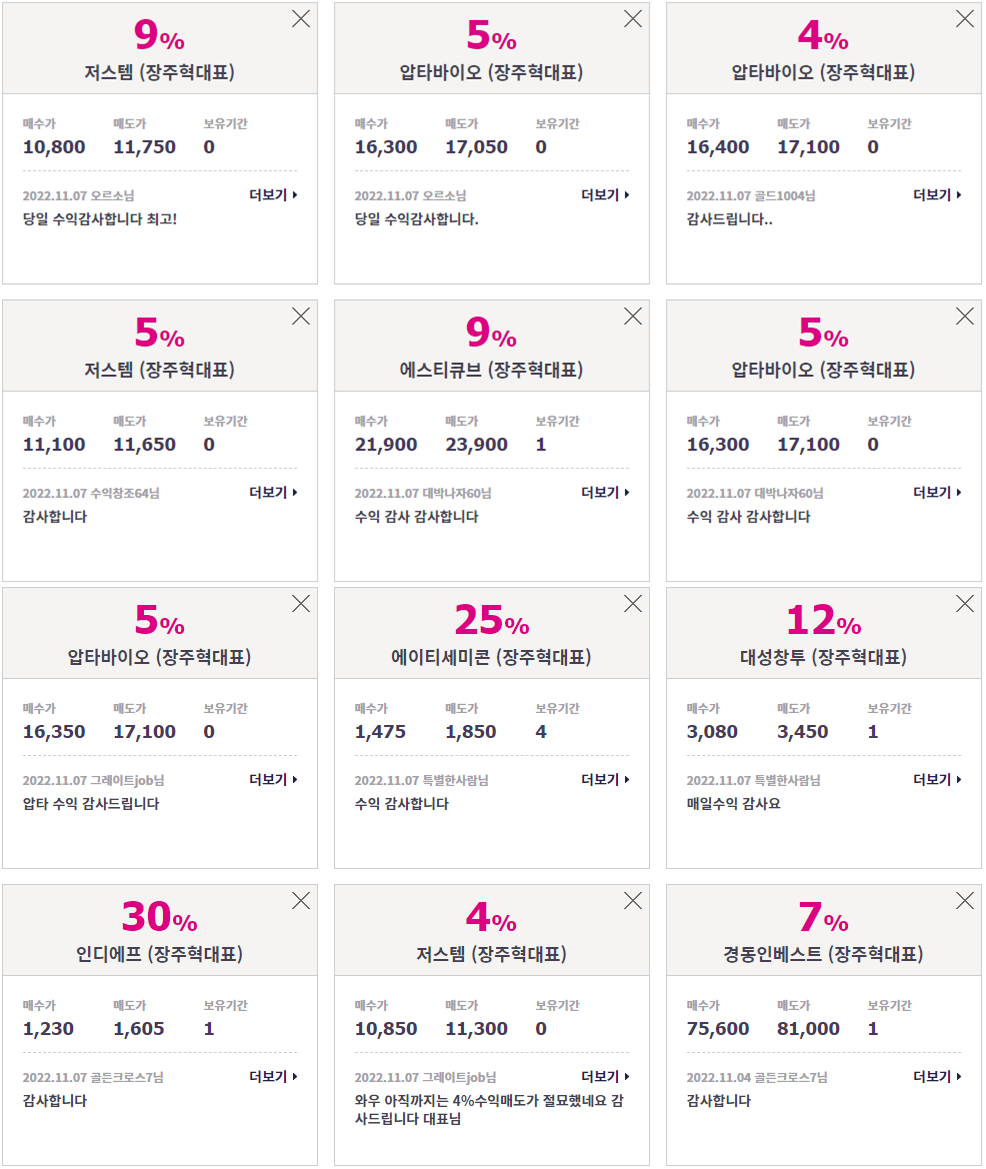Open 더보기 for 압타 수익 감사드립니다

(274, 779)
